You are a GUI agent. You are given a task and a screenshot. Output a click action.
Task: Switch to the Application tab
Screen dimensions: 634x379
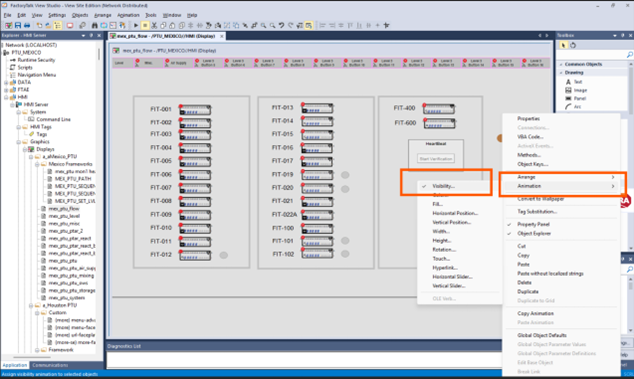tap(15, 365)
